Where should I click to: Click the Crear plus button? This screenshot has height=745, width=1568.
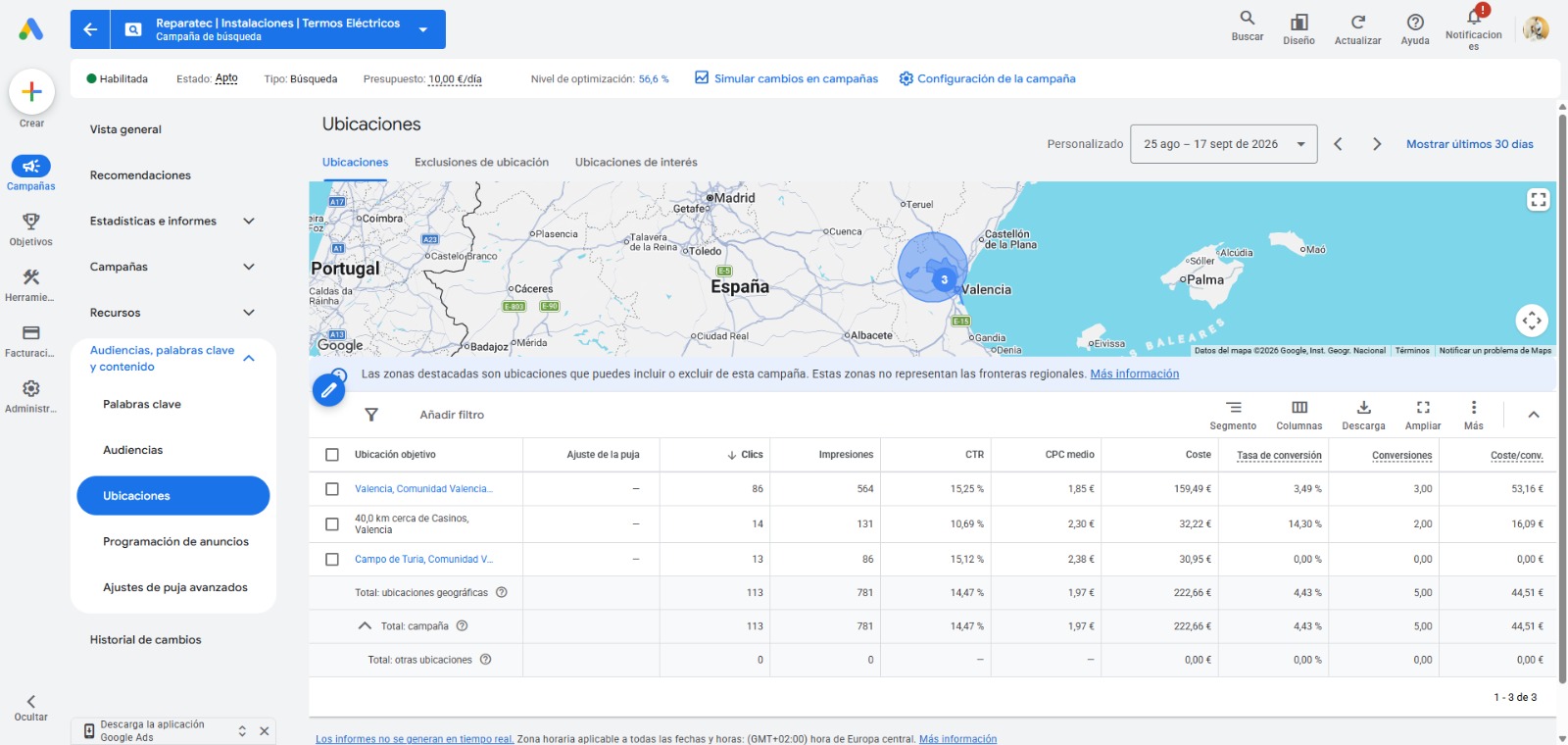click(x=31, y=92)
